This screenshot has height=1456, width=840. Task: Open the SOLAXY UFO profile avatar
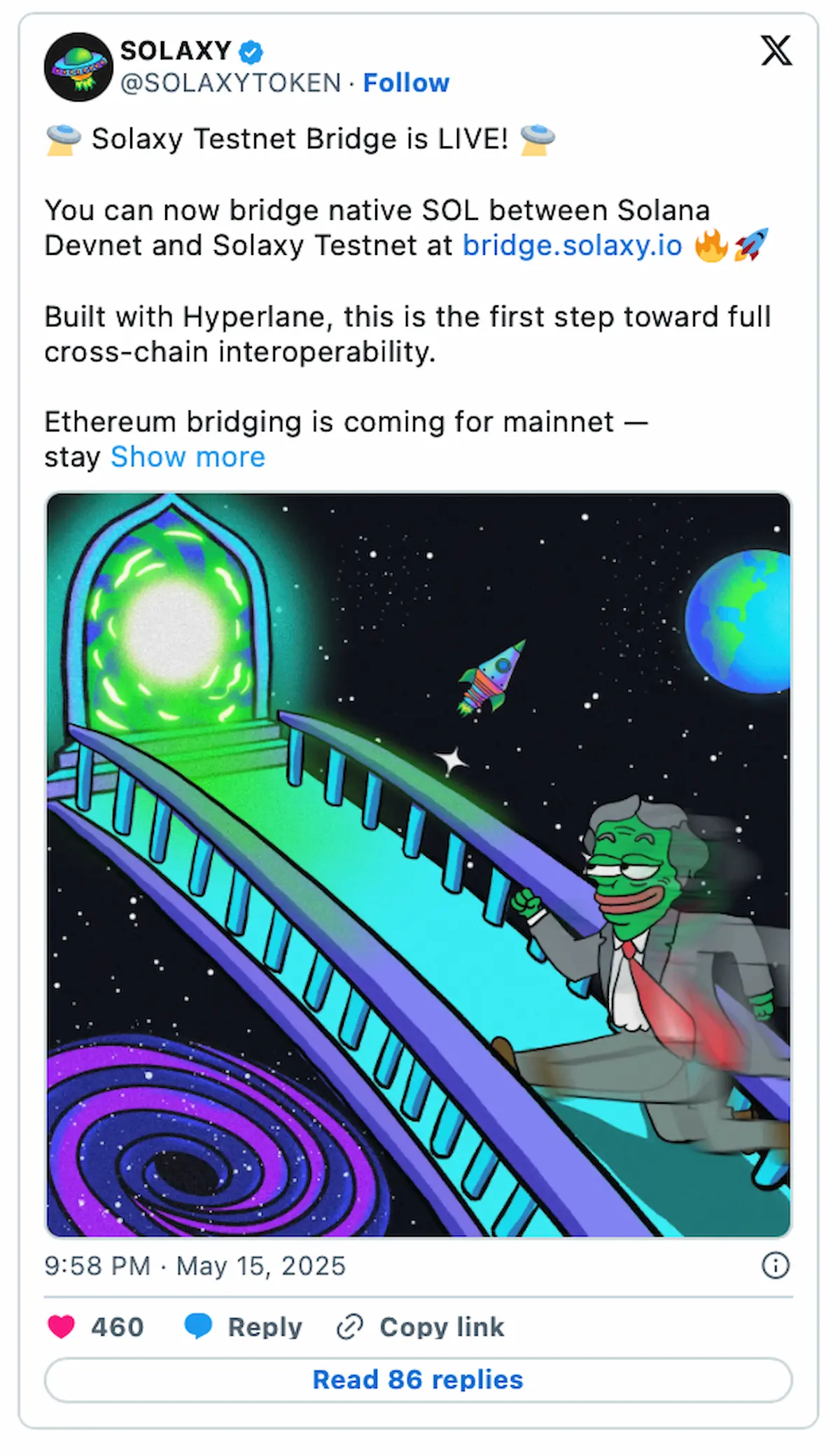[x=78, y=67]
